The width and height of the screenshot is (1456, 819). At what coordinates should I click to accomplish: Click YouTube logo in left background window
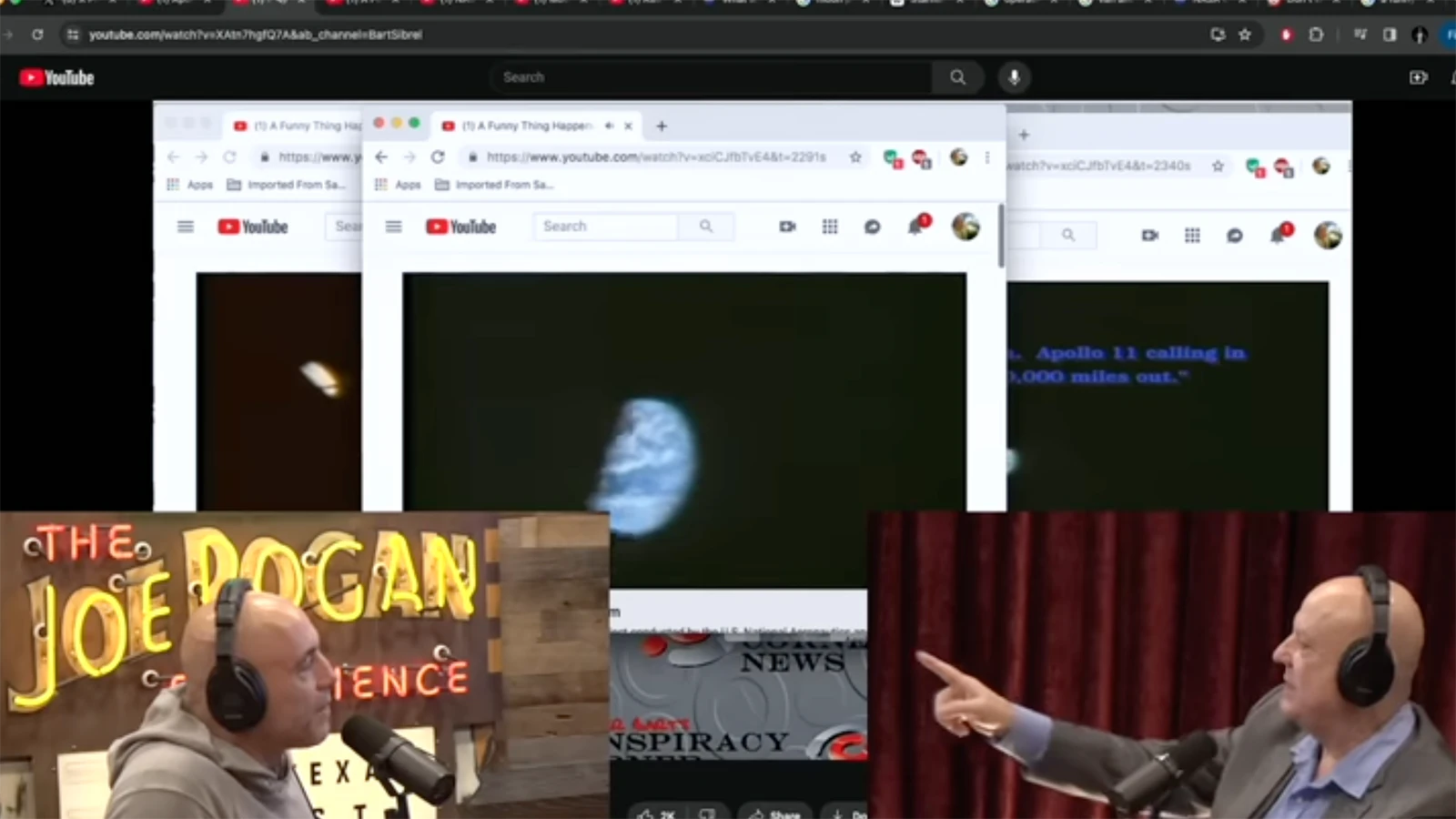pyautogui.click(x=253, y=226)
